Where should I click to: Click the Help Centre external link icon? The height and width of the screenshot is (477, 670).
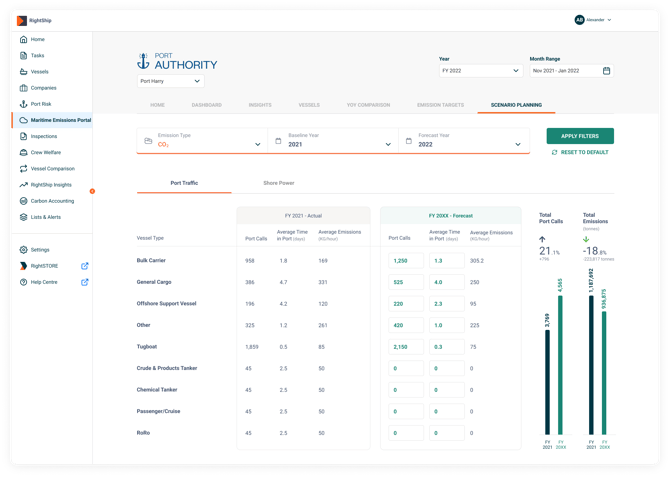click(x=85, y=282)
